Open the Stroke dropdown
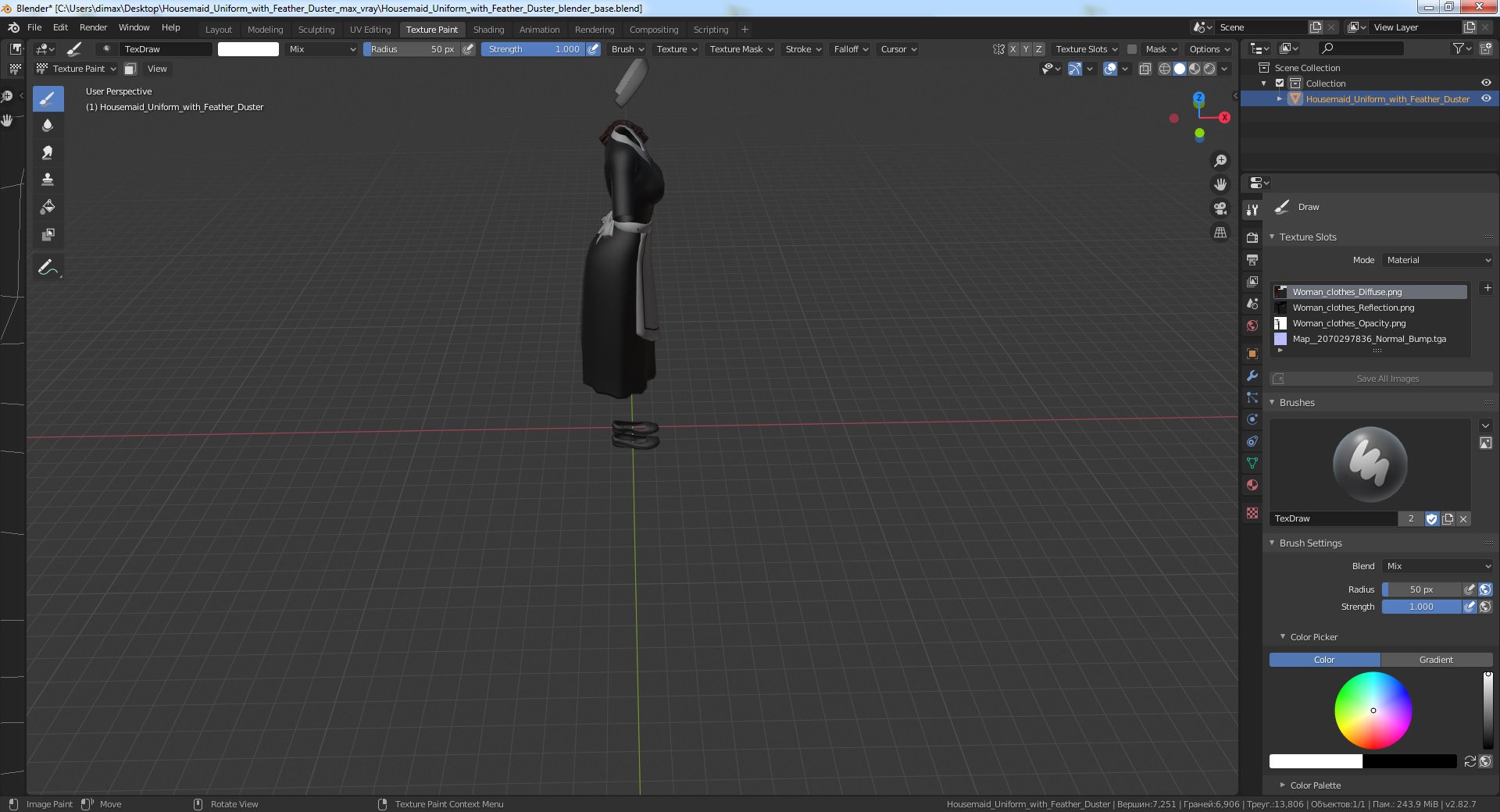Screen dimensions: 1500x812 pyautogui.click(x=803, y=49)
